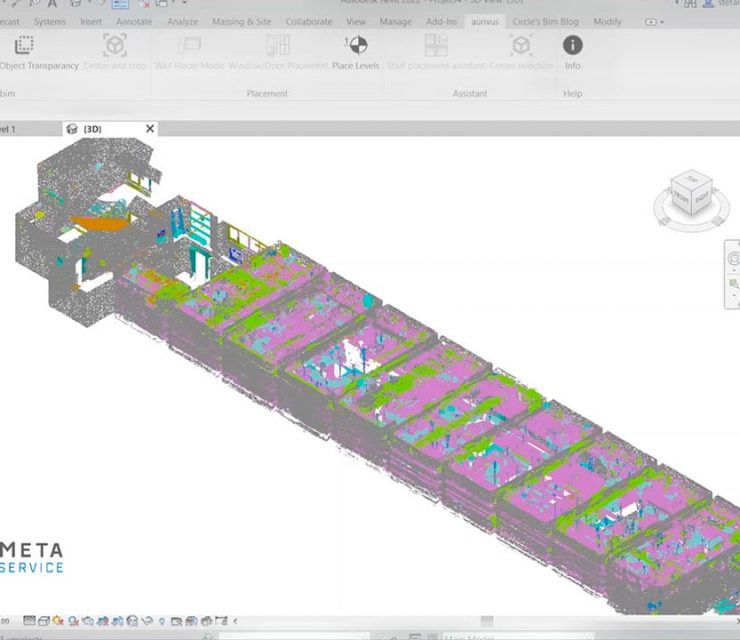Toggle Highlight Displacement Sets icon
This screenshot has height=640, width=740.
click(206, 621)
